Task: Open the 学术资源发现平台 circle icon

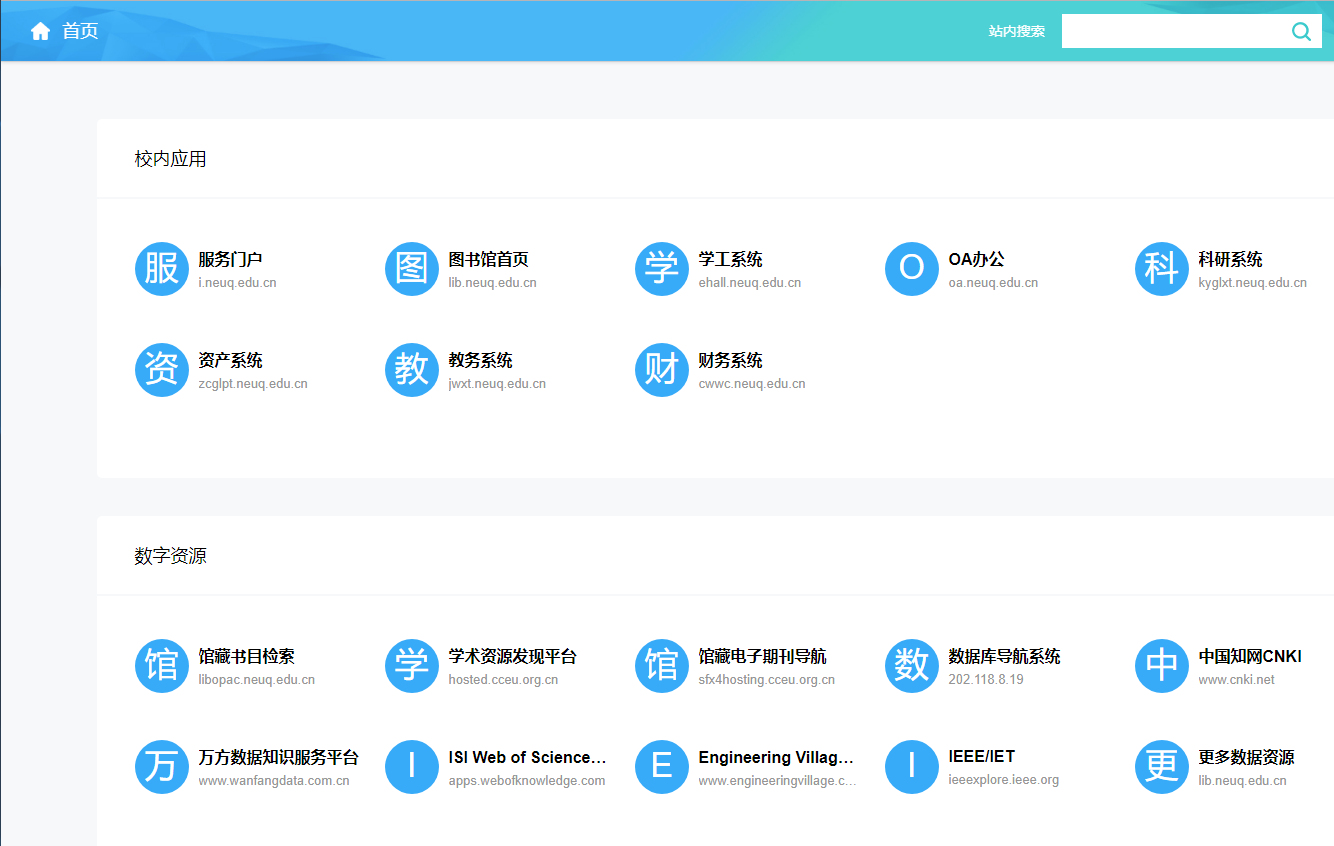Action: (412, 666)
